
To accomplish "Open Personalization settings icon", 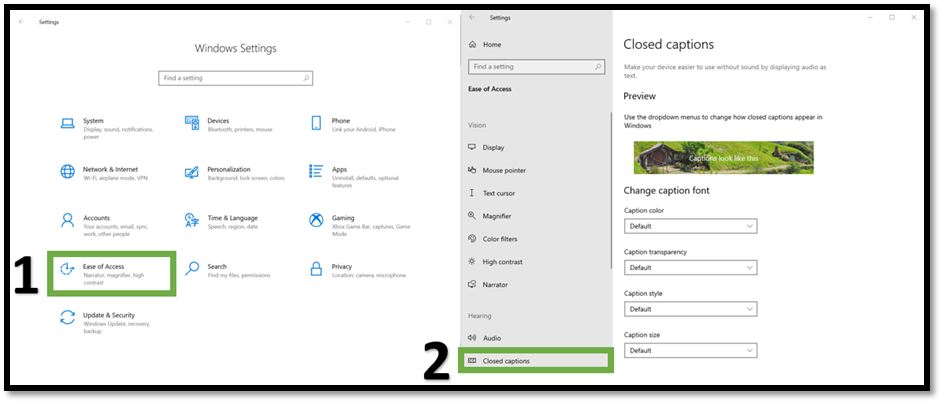I will pos(192,173).
